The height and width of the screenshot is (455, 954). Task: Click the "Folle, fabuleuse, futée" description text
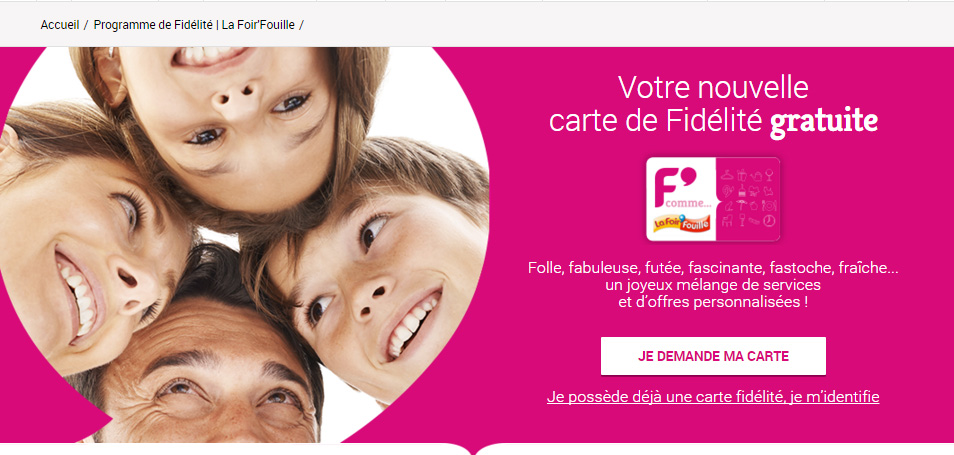click(x=713, y=284)
